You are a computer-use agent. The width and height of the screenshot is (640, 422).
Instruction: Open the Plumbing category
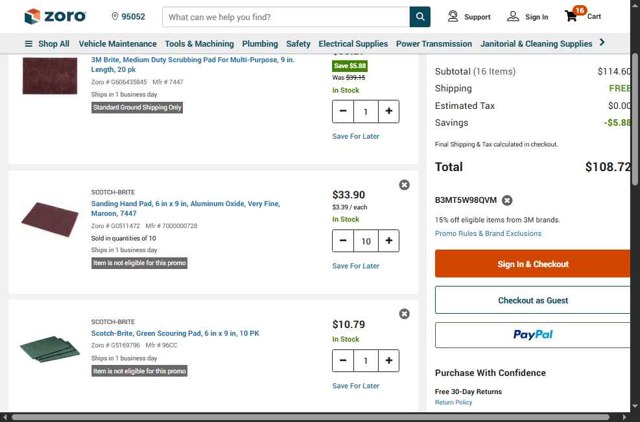pyautogui.click(x=260, y=44)
